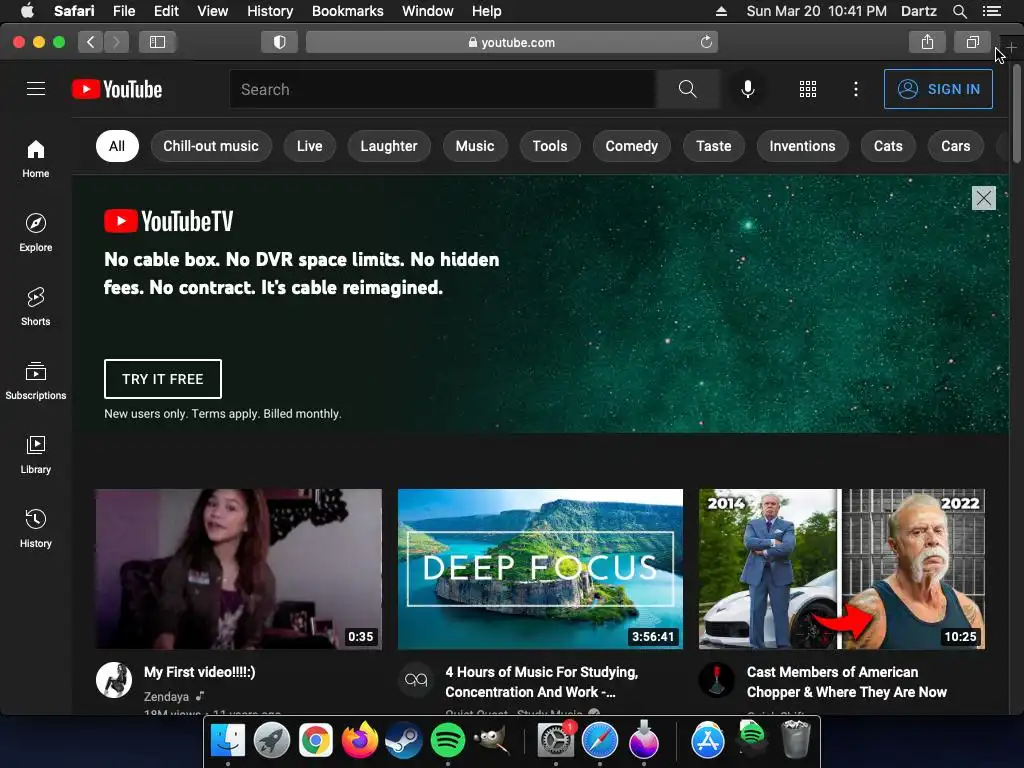Open Zendaya channel name link
Image resolution: width=1024 pixels, height=768 pixels.
pos(167,697)
